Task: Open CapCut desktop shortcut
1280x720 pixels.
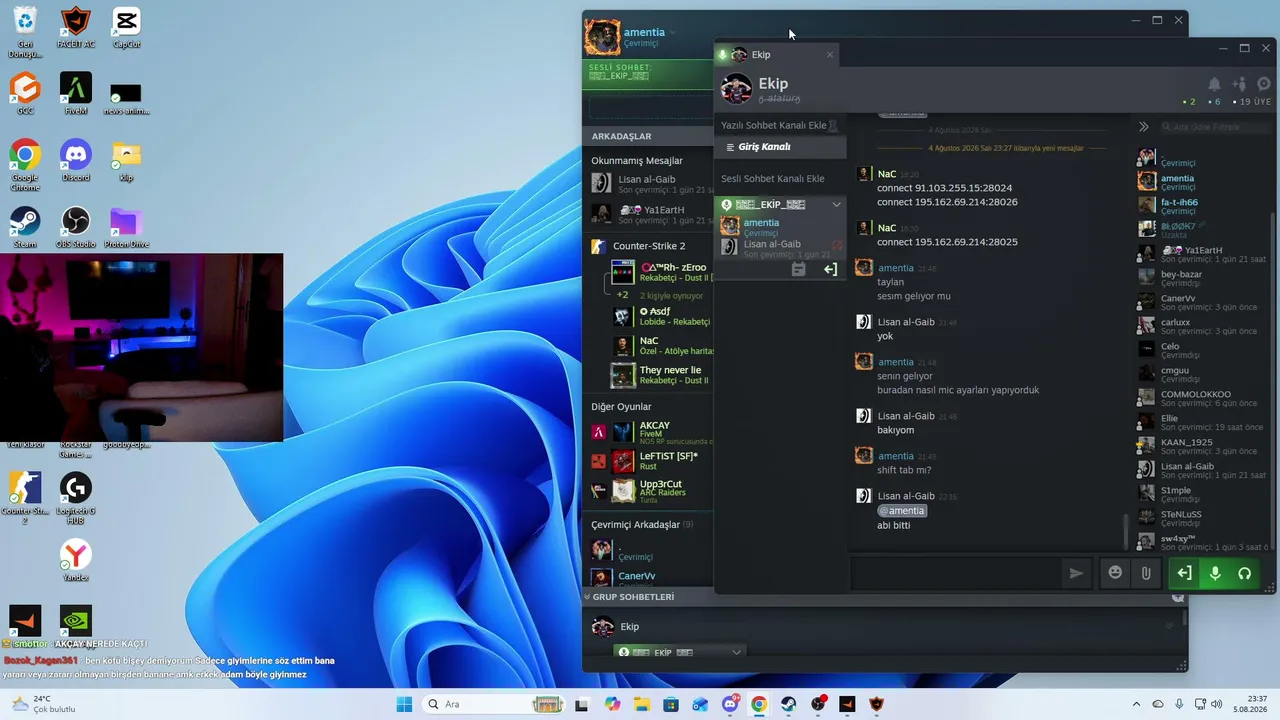Action: [x=126, y=27]
